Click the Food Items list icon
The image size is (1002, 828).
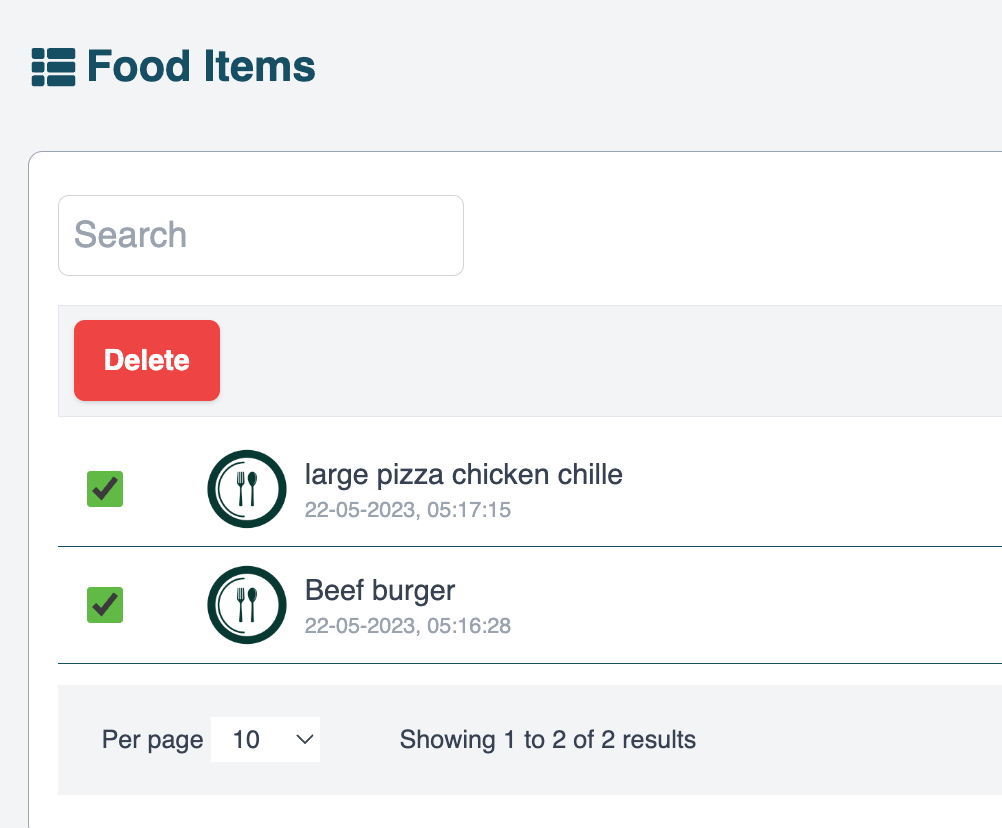point(54,67)
